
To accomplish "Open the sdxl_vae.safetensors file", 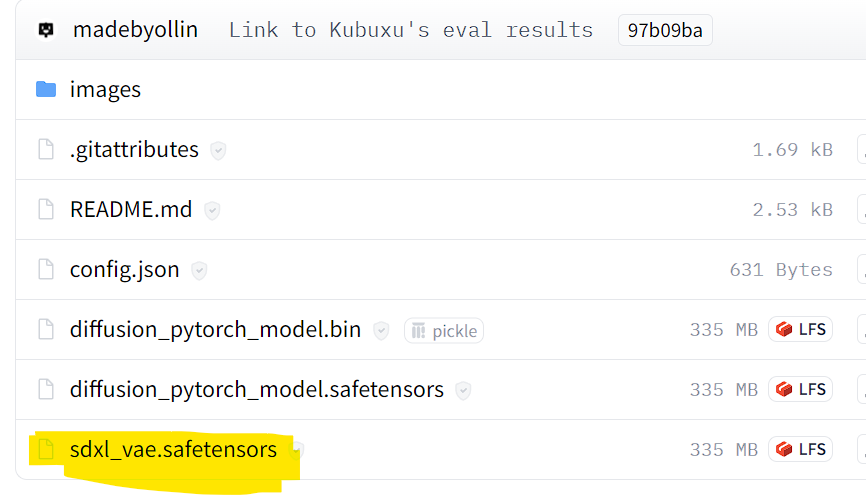I will click(x=173, y=450).
